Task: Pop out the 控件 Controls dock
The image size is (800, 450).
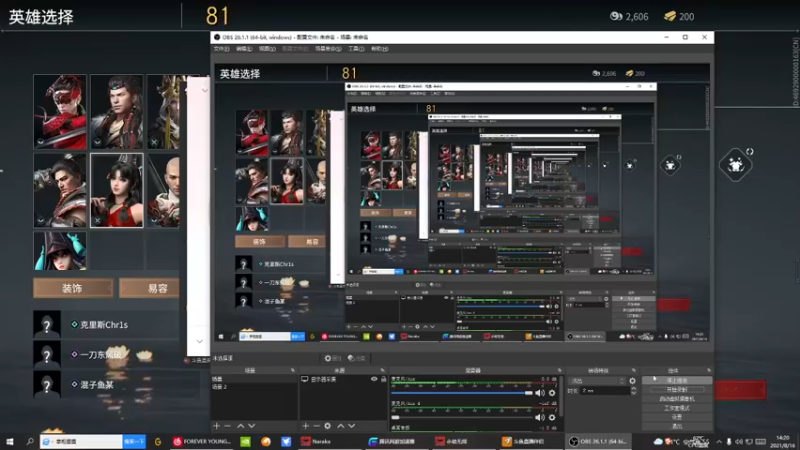Action: (709, 370)
